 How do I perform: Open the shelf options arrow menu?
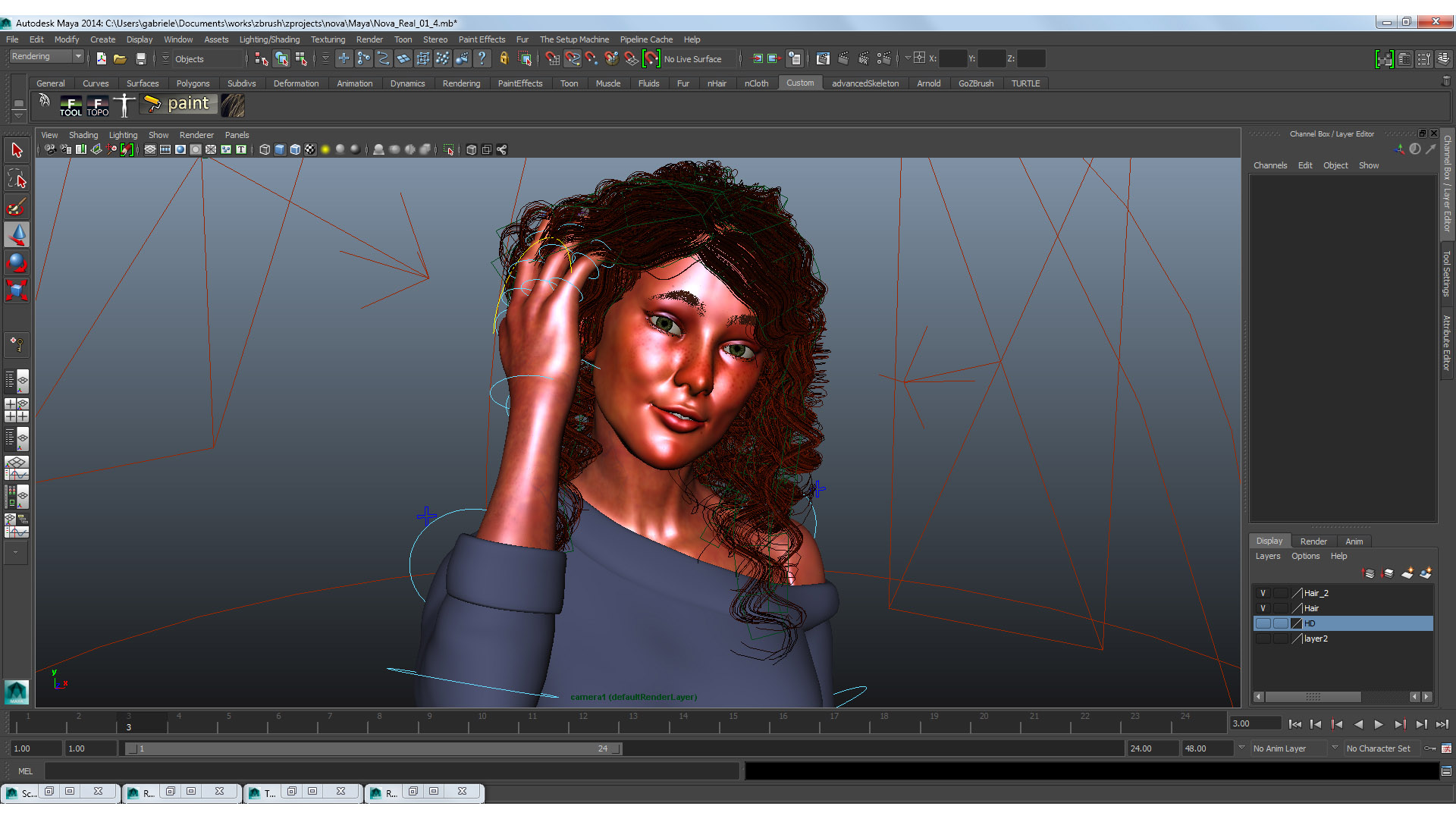click(x=19, y=115)
